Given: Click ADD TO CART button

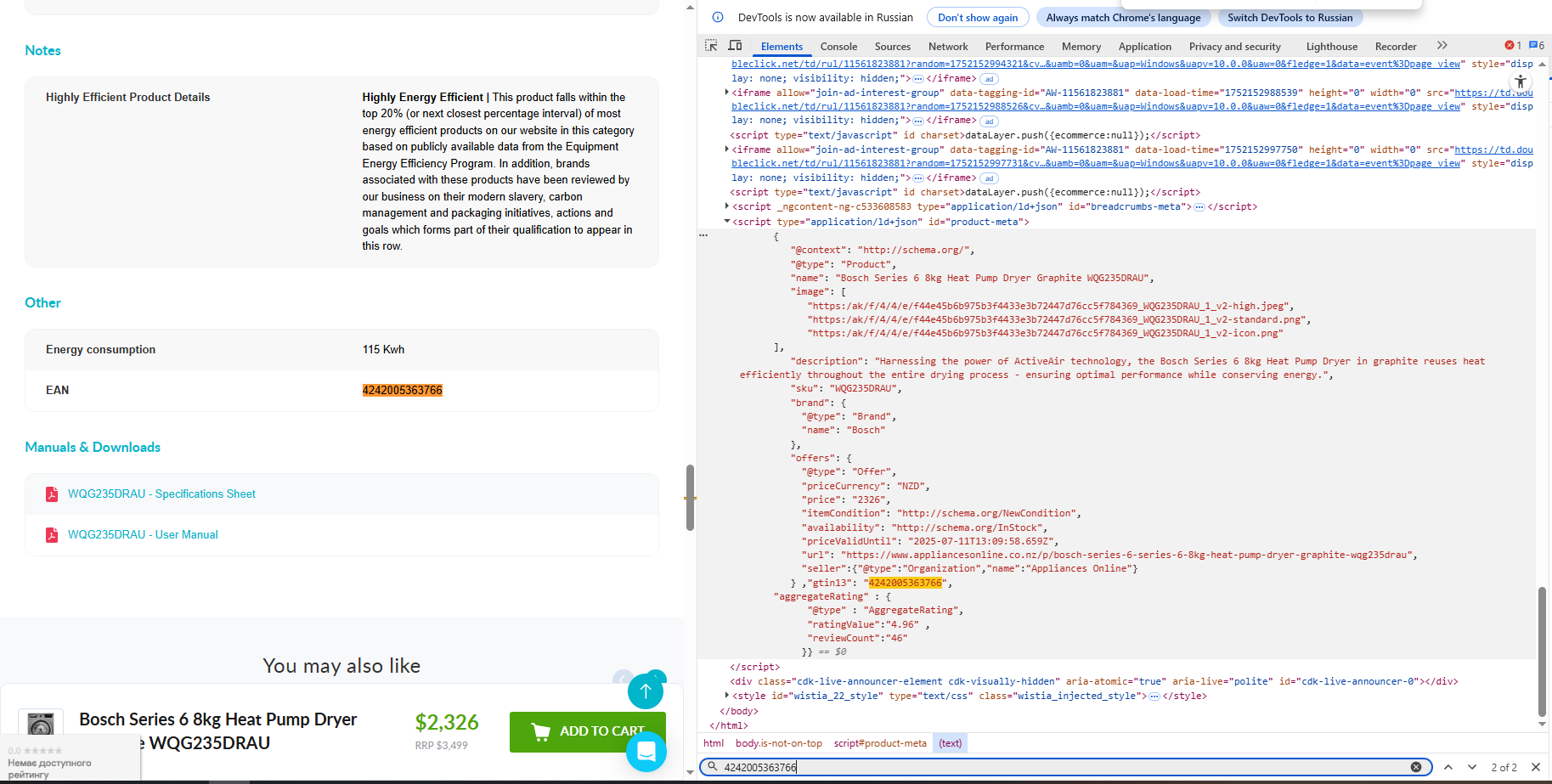Looking at the screenshot, I should pyautogui.click(x=587, y=731).
